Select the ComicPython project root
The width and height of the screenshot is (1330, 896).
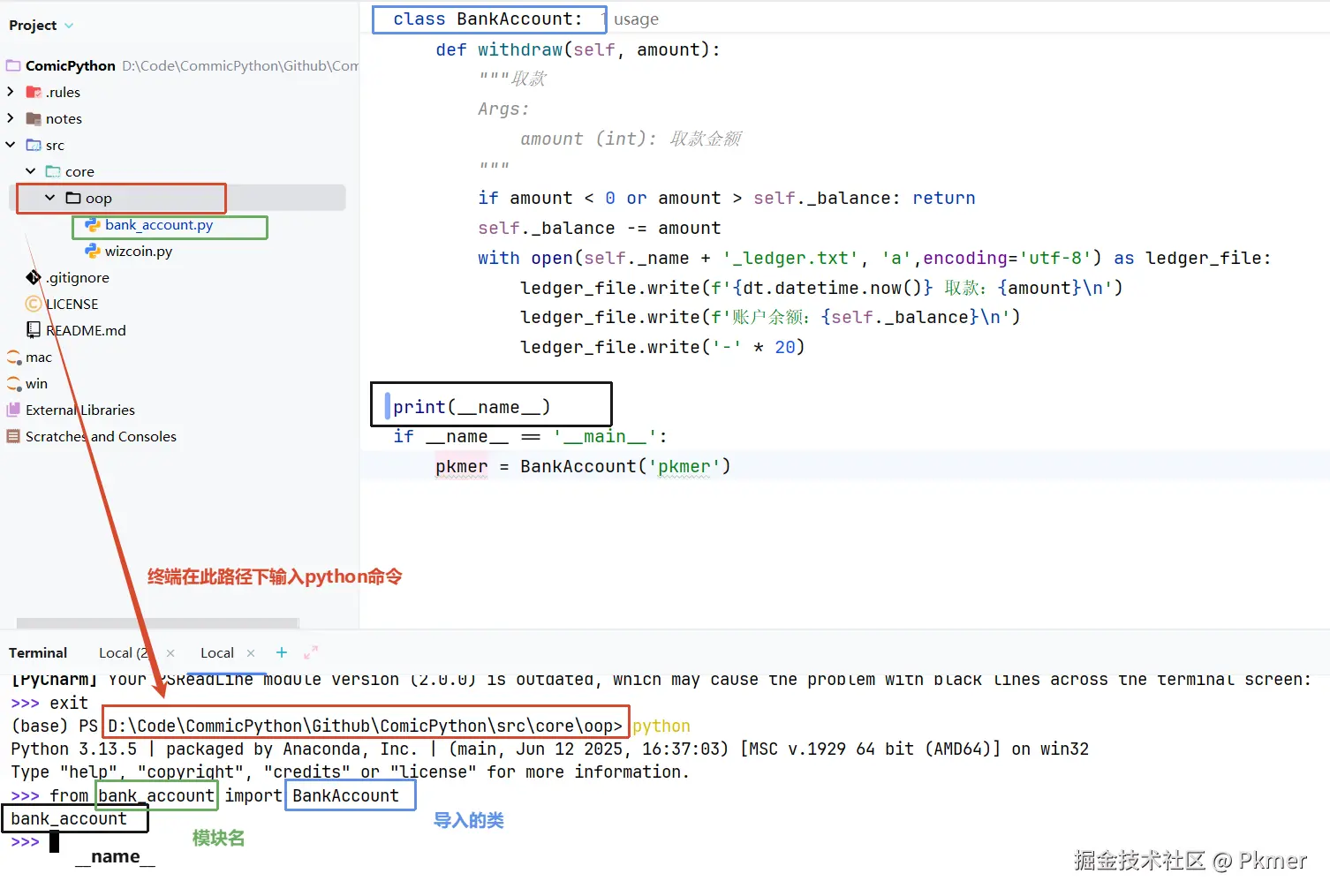click(71, 65)
